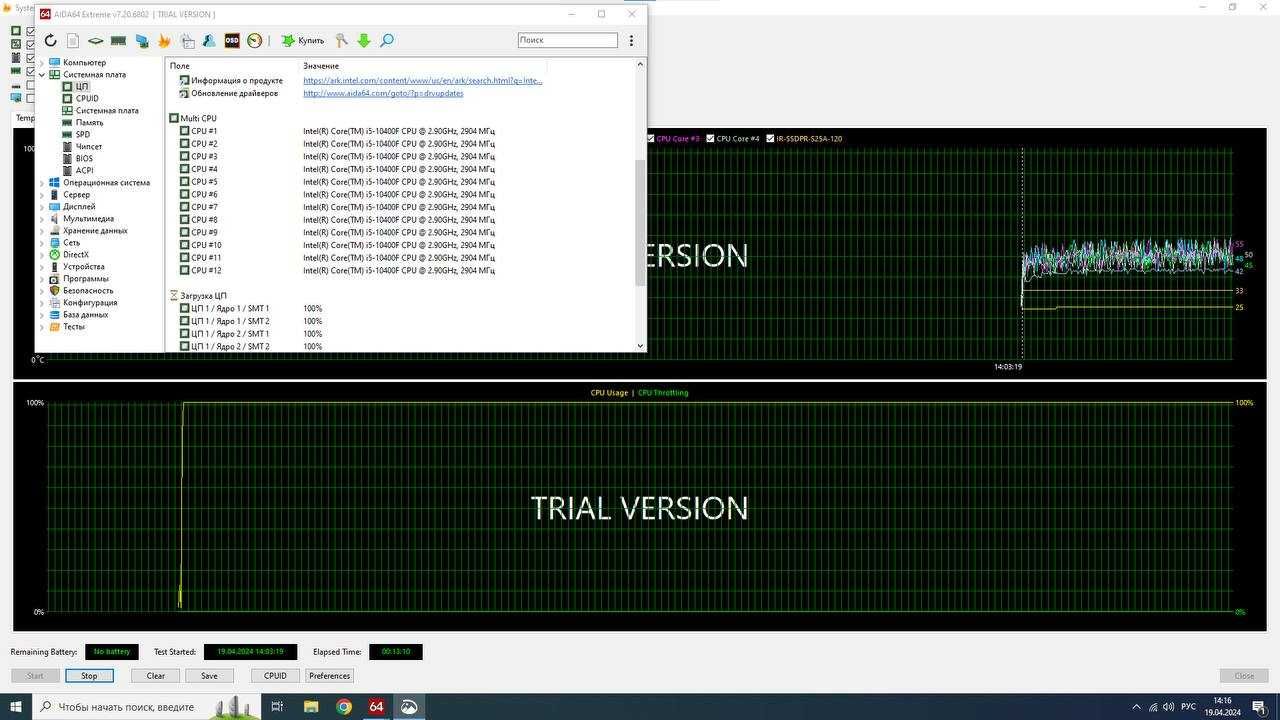
Task: Open the flame stability test icon
Action: 164,40
